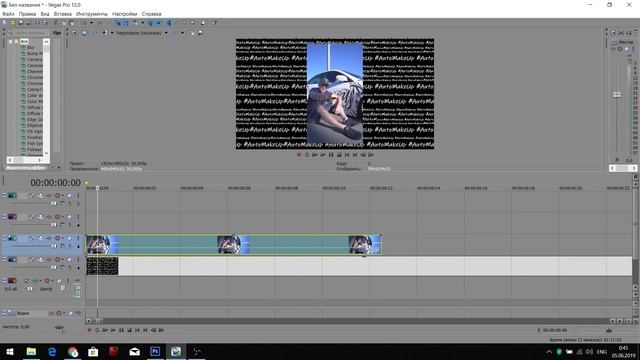This screenshot has height=360, width=640.
Task: Save preview snapshot to file
Action: click(200, 33)
